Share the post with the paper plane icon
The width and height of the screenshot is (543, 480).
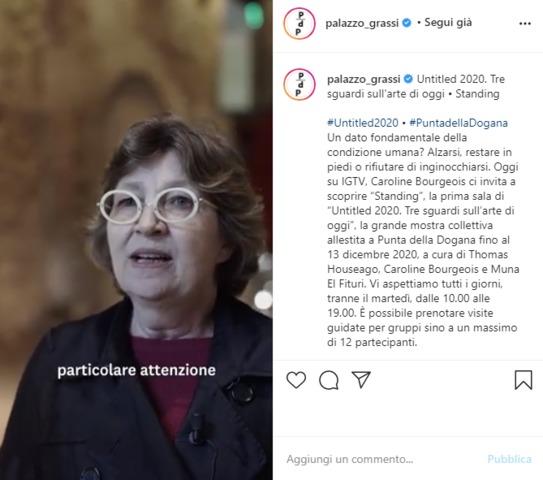point(361,380)
